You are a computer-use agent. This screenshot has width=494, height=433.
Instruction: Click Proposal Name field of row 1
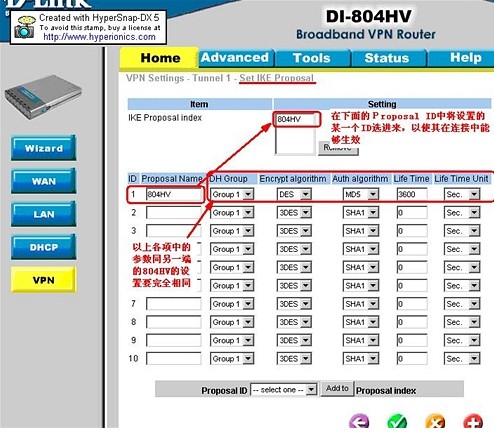(x=174, y=194)
